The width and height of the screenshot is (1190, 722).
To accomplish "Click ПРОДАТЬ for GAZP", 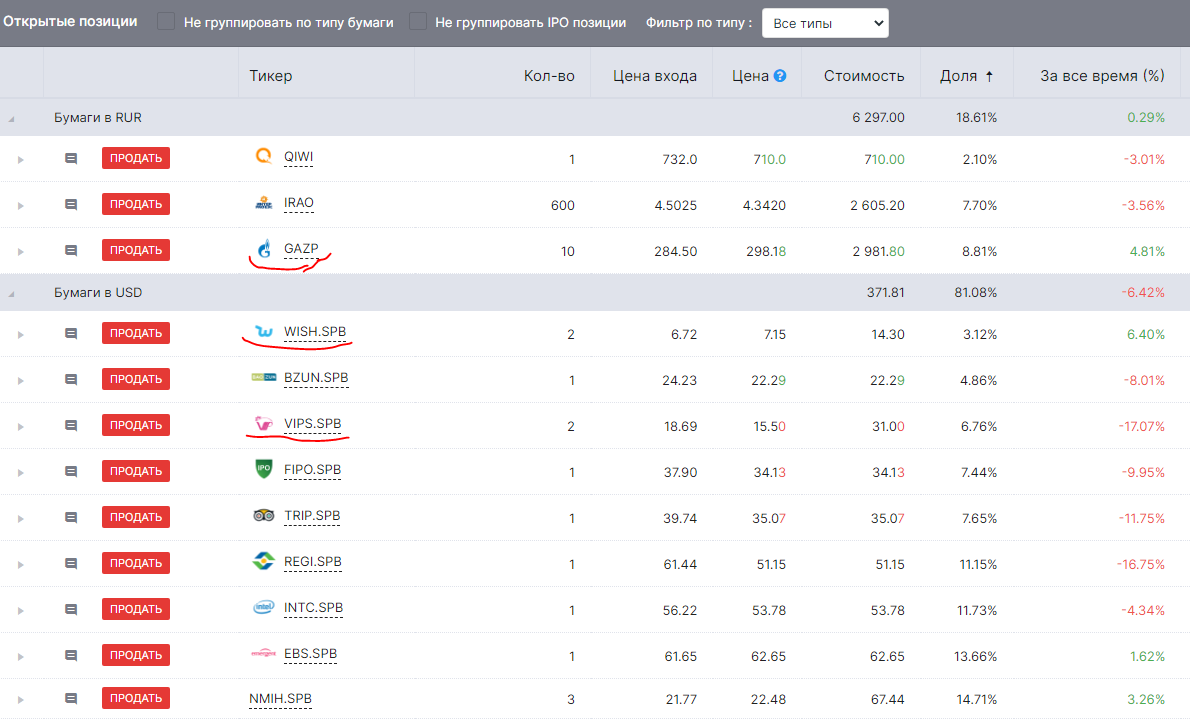I will click(136, 250).
